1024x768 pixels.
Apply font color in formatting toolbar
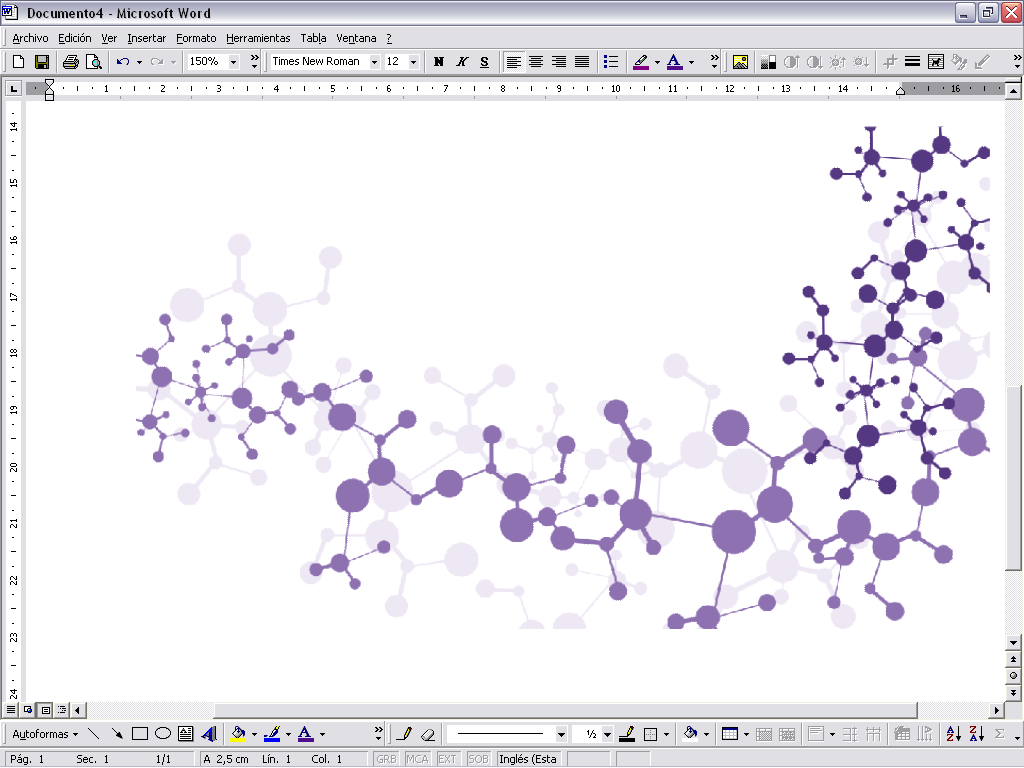point(675,62)
